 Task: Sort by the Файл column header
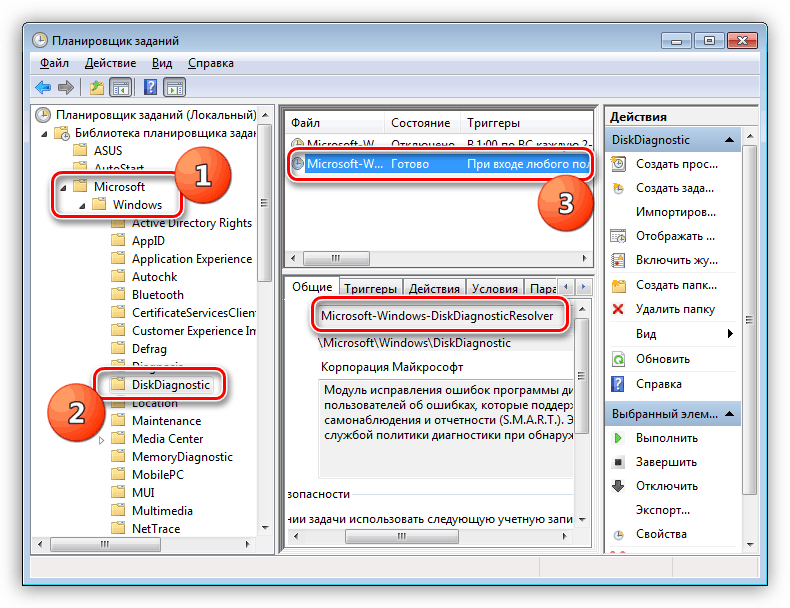tap(335, 123)
